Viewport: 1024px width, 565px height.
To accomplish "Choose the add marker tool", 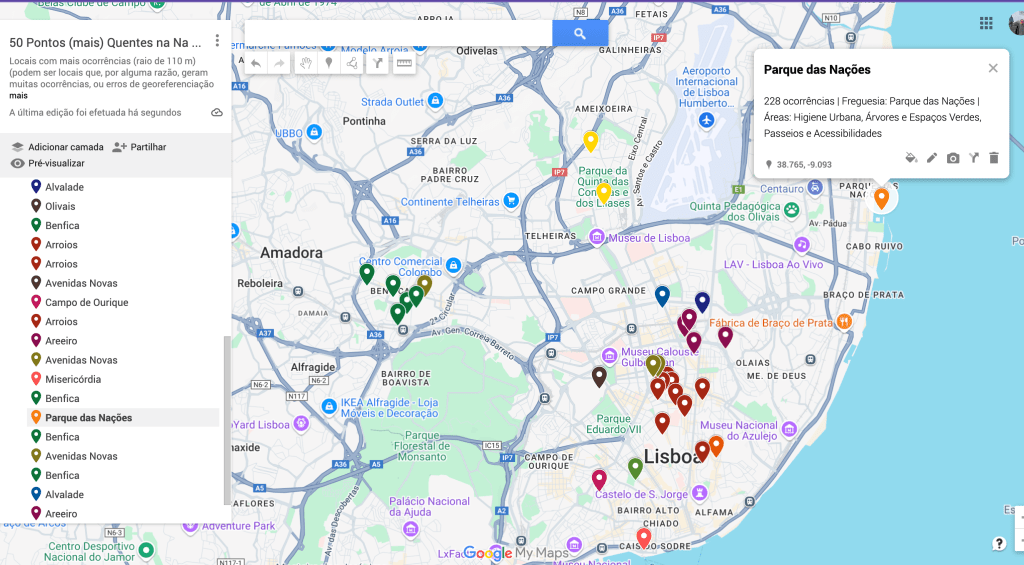I will pyautogui.click(x=328, y=63).
